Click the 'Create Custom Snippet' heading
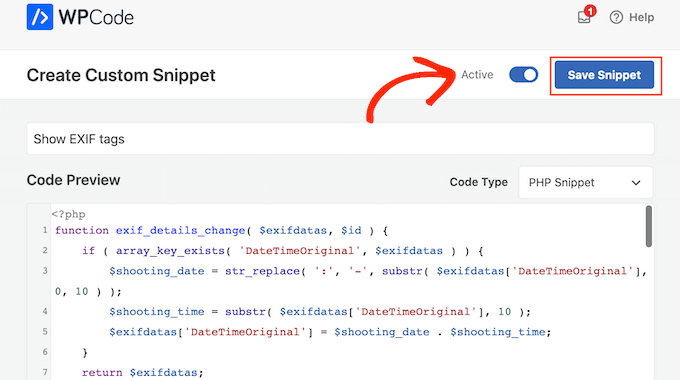The width and height of the screenshot is (680, 380). [x=121, y=75]
